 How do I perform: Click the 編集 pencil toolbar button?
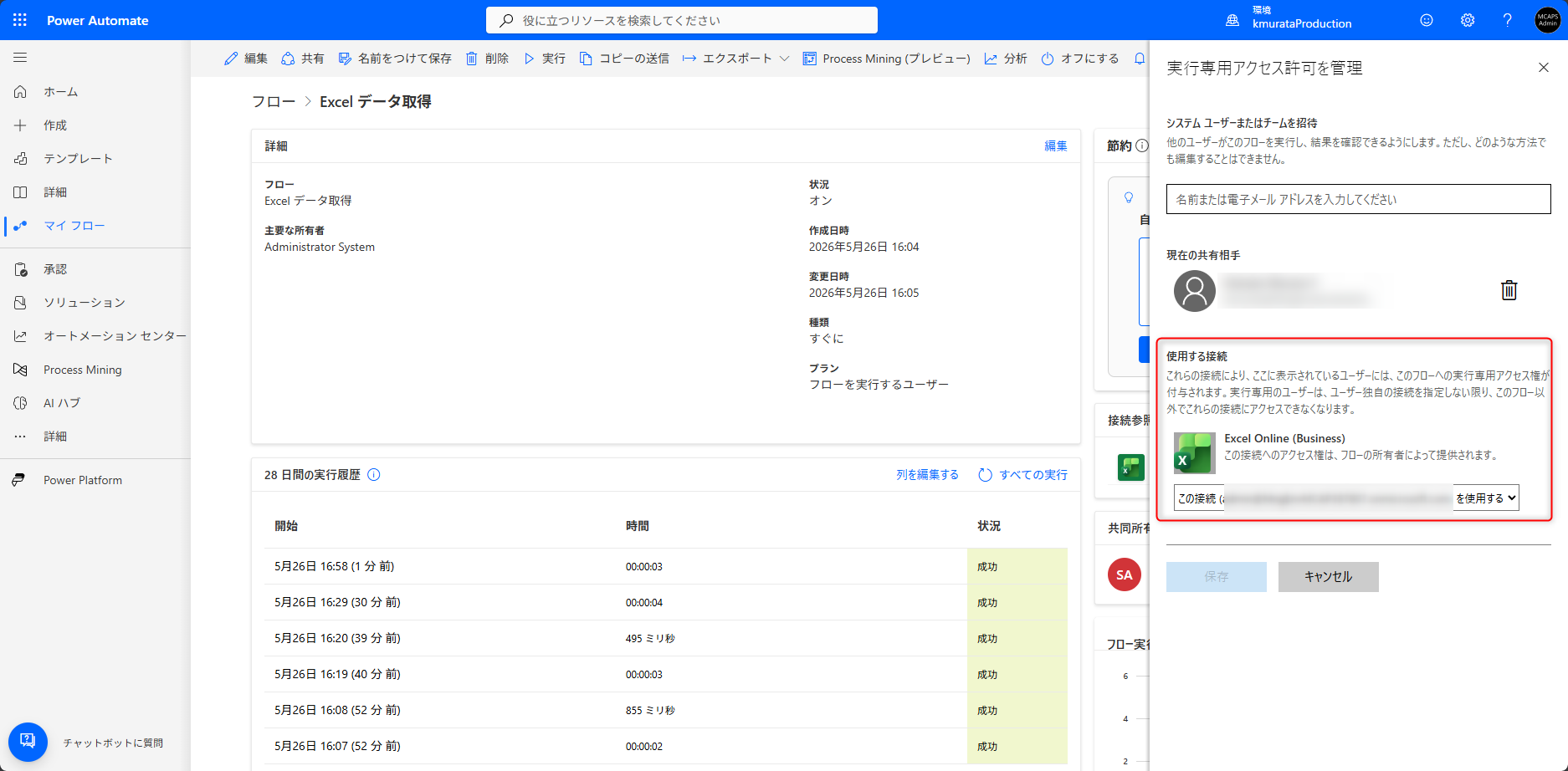246,59
